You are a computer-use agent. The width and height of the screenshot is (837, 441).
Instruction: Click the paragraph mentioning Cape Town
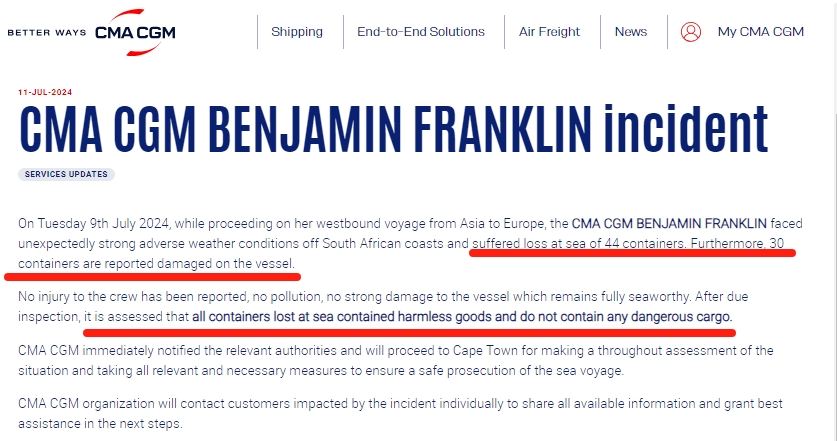pyautogui.click(x=396, y=360)
